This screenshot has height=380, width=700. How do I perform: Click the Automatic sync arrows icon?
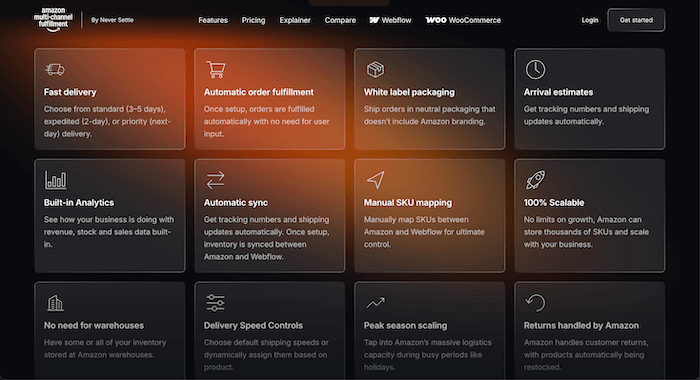tap(216, 180)
